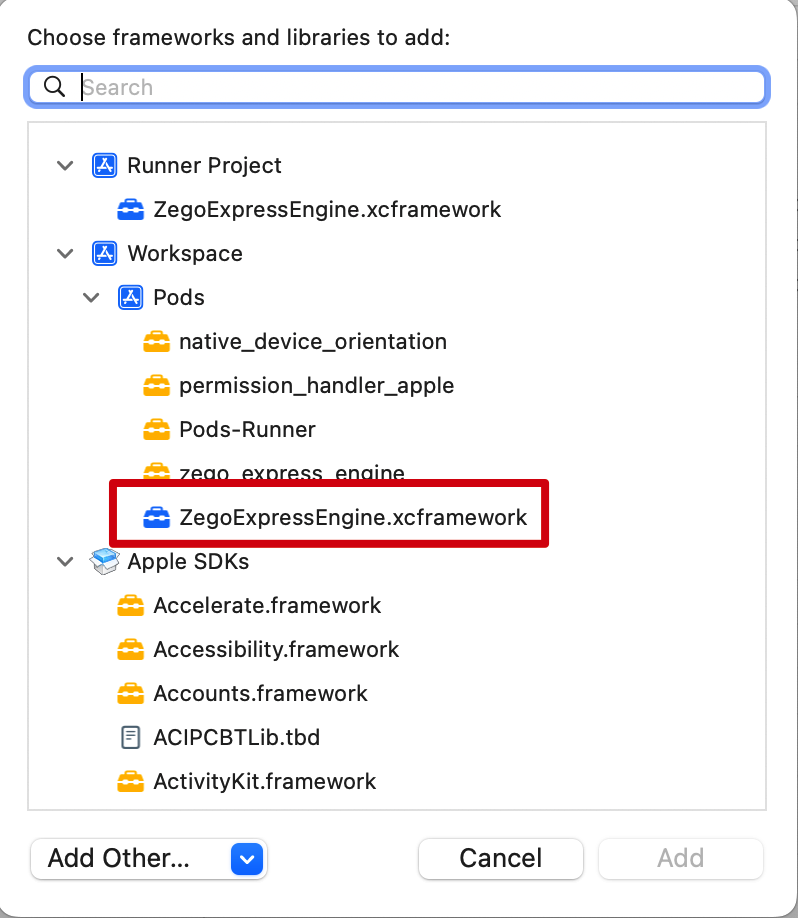Click the Add button
This screenshot has width=798, height=918.
pos(680,858)
